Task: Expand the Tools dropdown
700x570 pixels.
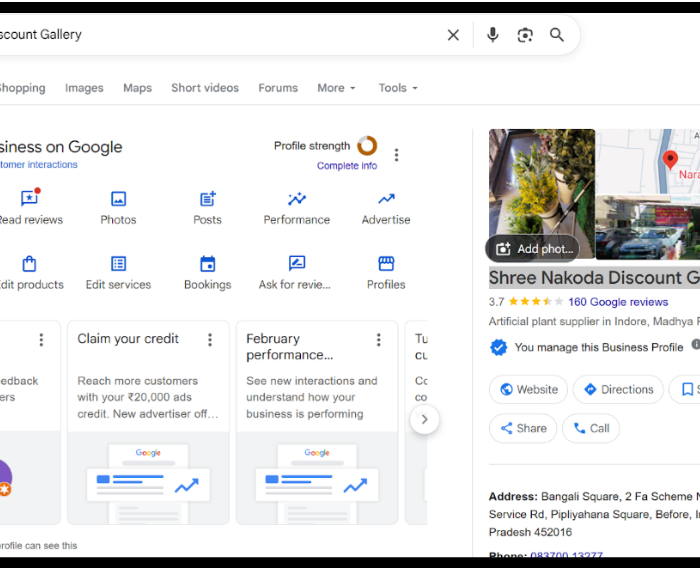Action: [398, 88]
